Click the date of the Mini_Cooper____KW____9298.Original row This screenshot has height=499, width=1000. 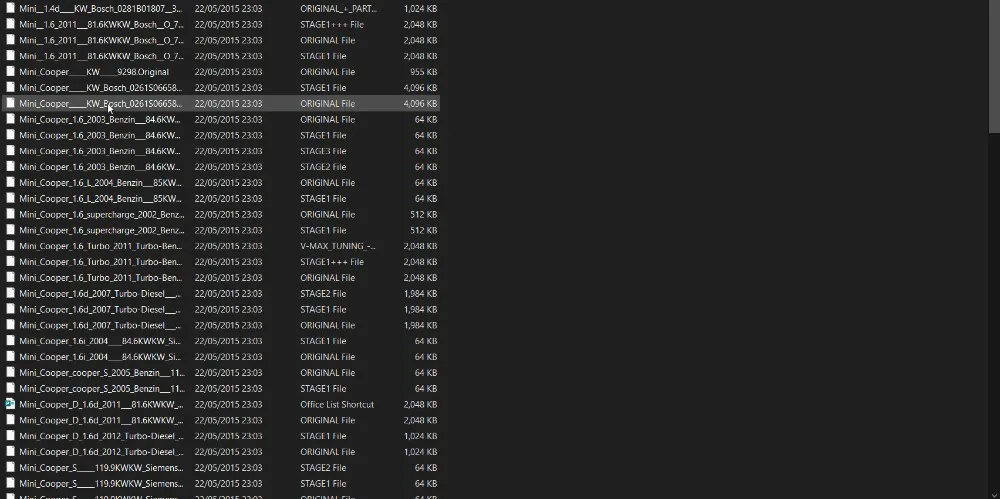(228, 72)
